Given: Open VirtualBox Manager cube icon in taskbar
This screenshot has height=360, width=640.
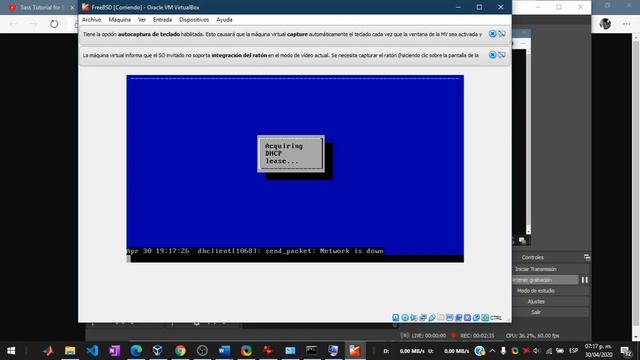Looking at the screenshot, I should (158, 351).
